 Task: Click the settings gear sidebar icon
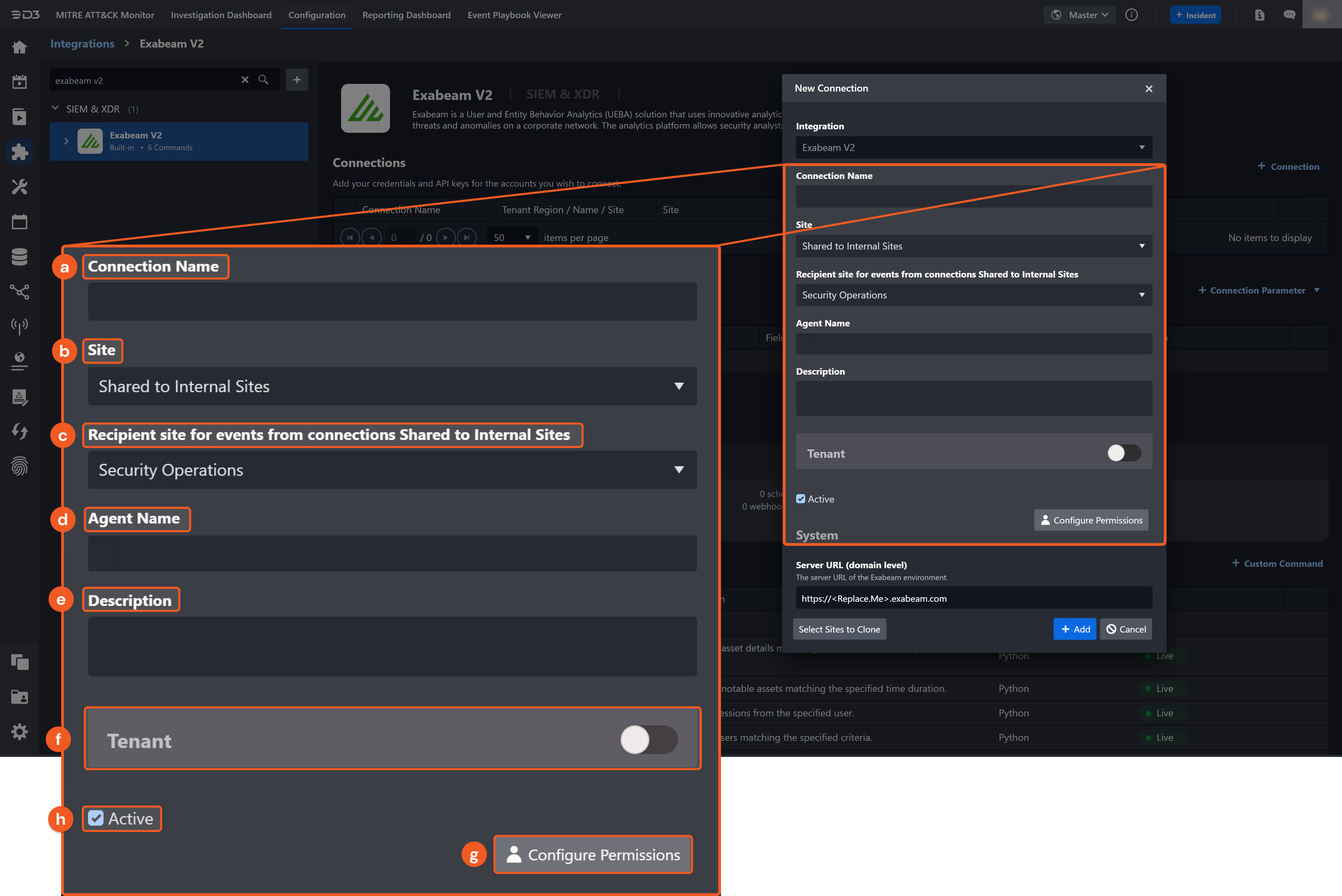click(x=20, y=731)
